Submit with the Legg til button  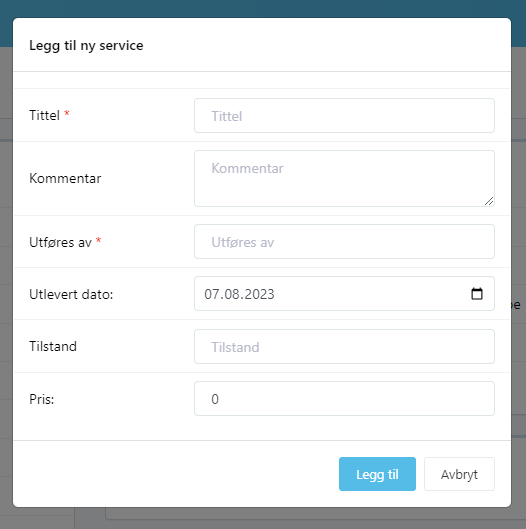click(377, 474)
